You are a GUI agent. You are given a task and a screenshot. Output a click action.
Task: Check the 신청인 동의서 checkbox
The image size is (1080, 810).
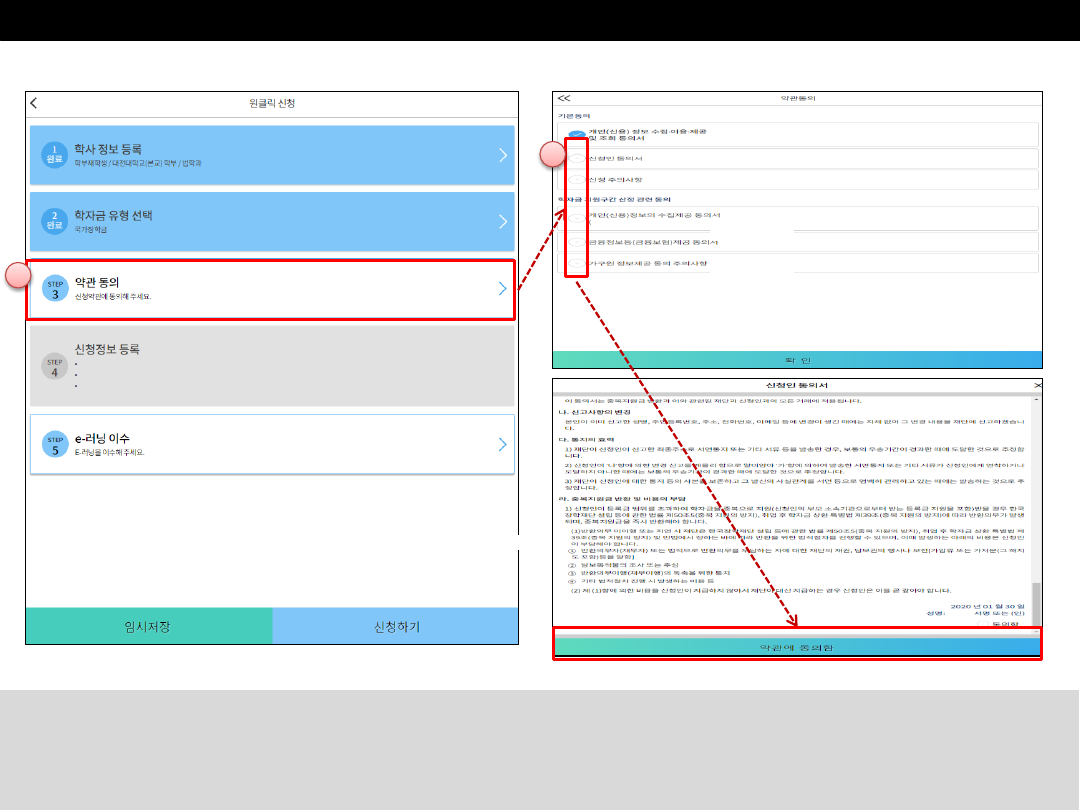(577, 159)
